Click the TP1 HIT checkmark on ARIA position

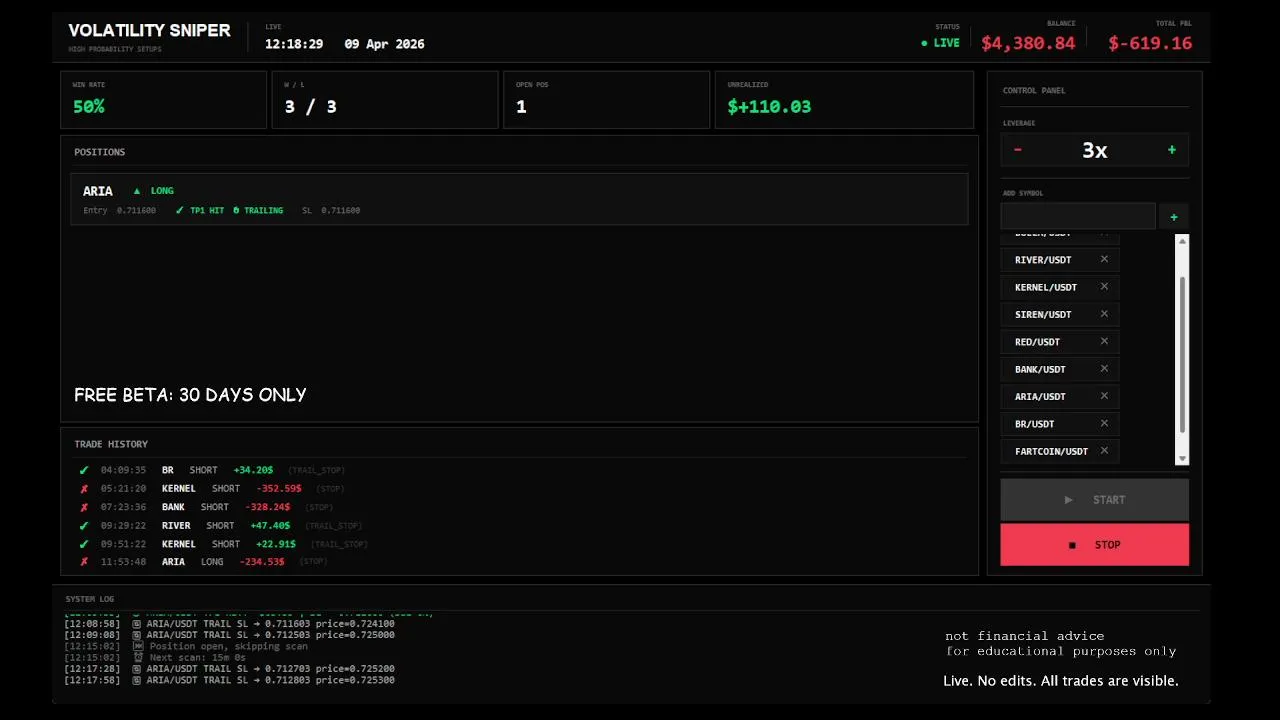pos(180,211)
